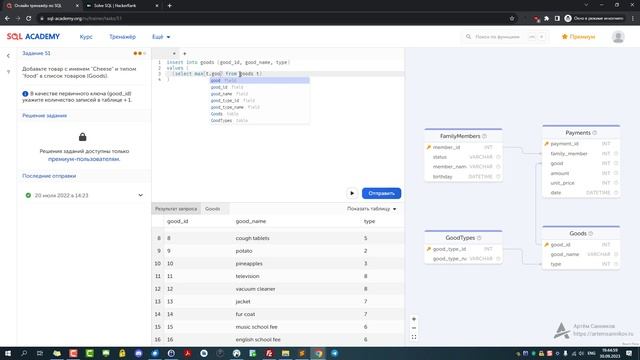Open the Показать таблицу dropdown
The height and width of the screenshot is (360, 640).
371,209
